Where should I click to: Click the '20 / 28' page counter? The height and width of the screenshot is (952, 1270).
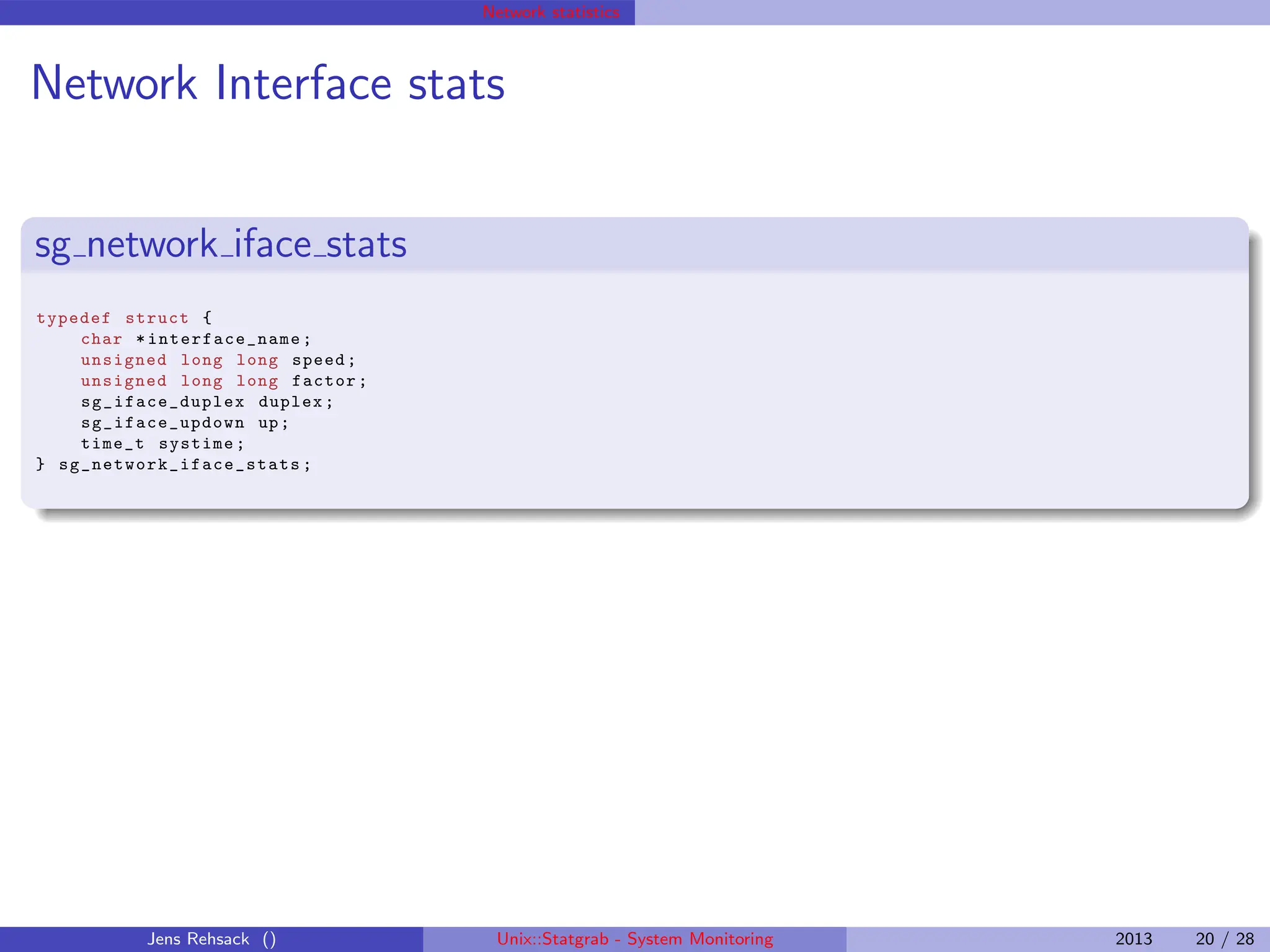(x=1225, y=939)
